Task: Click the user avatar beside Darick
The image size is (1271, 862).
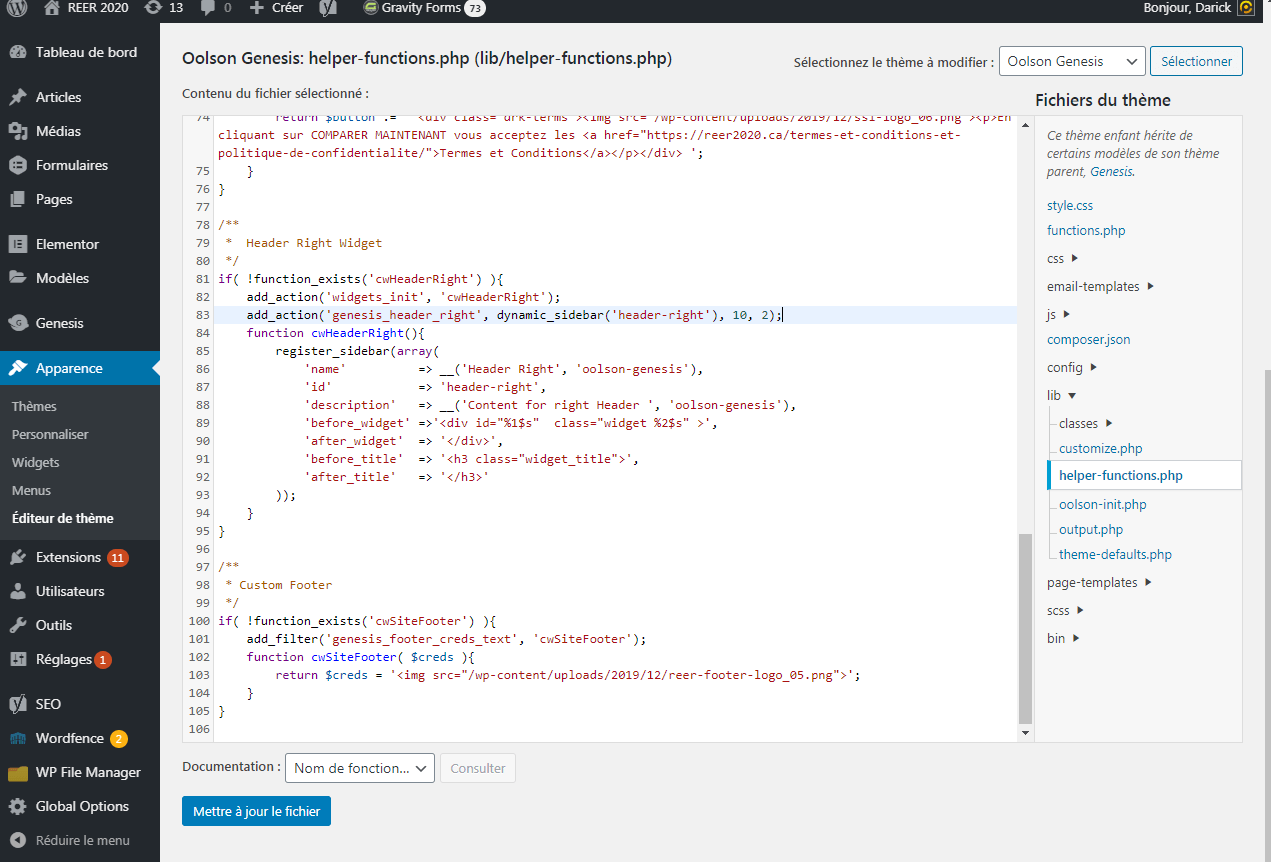Action: (1246, 8)
